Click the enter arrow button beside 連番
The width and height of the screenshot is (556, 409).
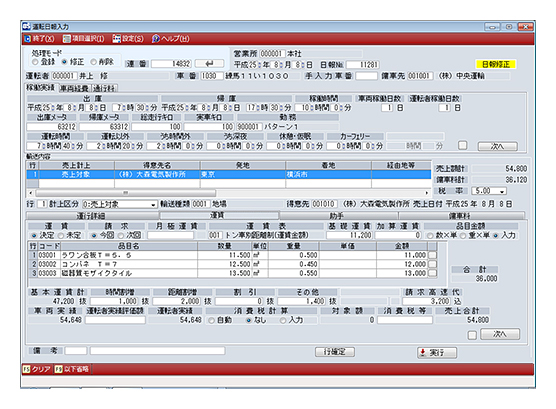(210, 64)
